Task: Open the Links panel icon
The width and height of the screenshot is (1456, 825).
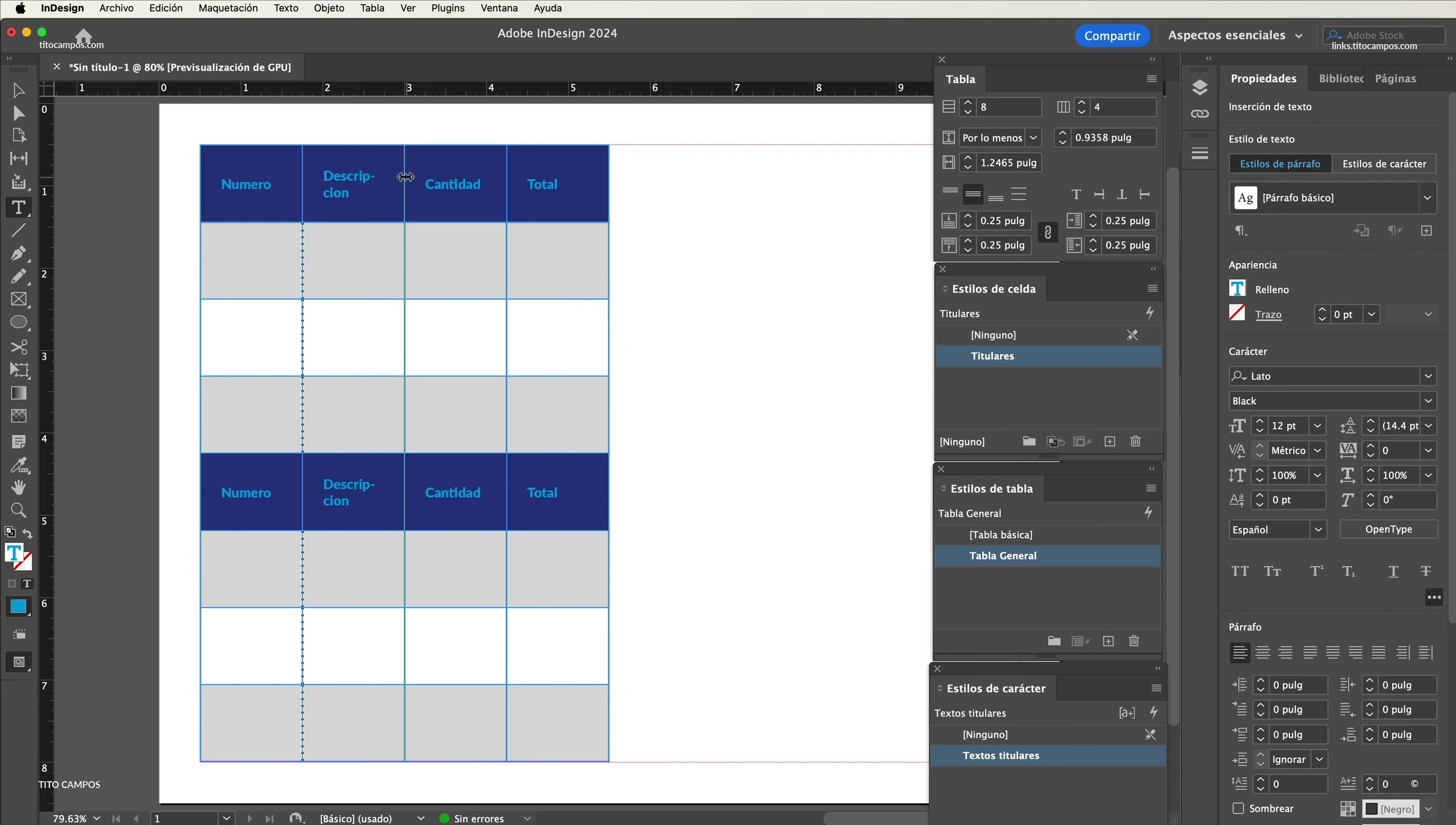Action: [x=1199, y=114]
